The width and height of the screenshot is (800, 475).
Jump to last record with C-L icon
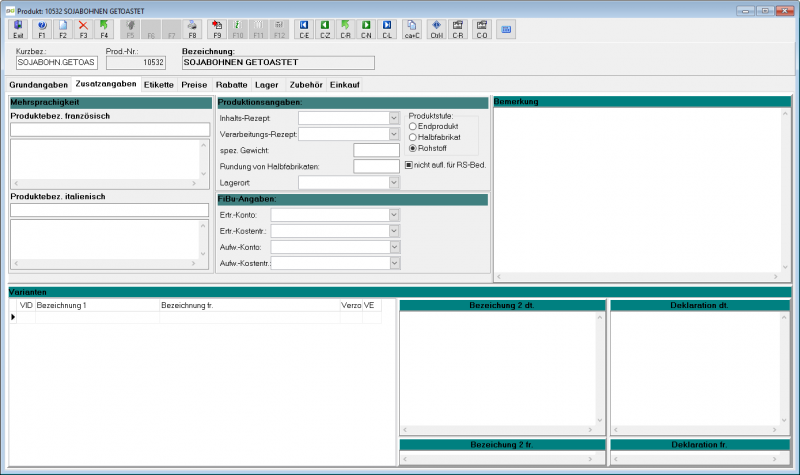[x=387, y=29]
